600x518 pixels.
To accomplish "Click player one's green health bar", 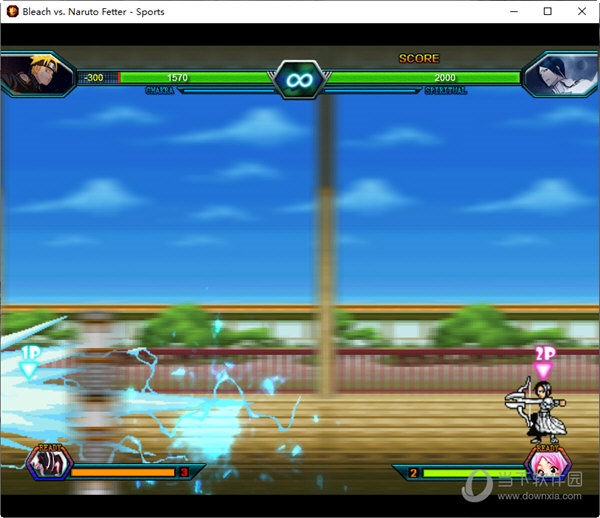I will pyautogui.click(x=195, y=78).
